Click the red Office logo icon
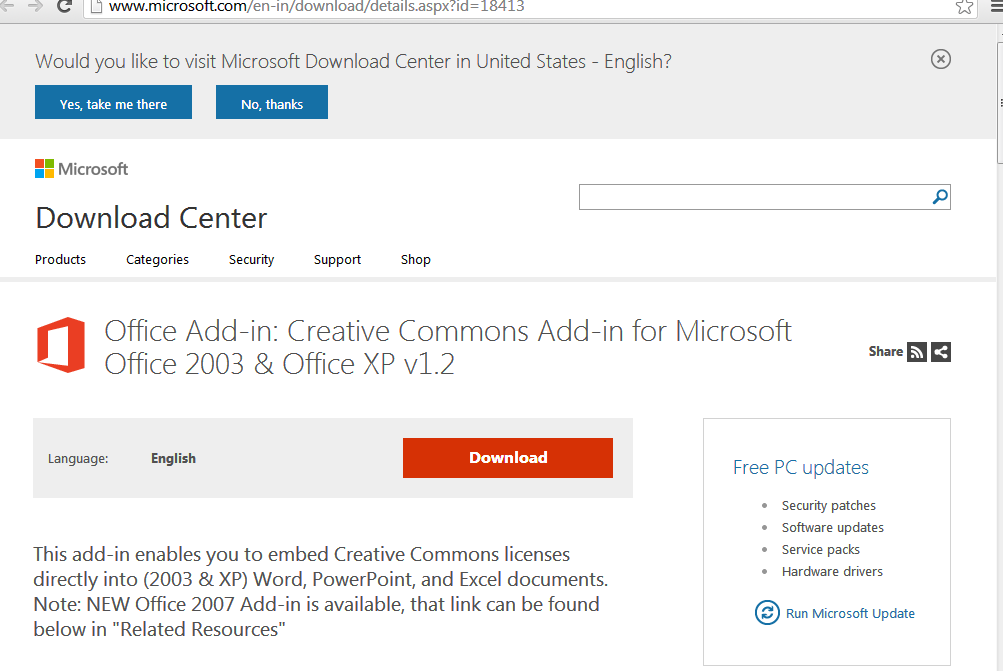The height and width of the screenshot is (671, 1003). pyautogui.click(x=61, y=345)
